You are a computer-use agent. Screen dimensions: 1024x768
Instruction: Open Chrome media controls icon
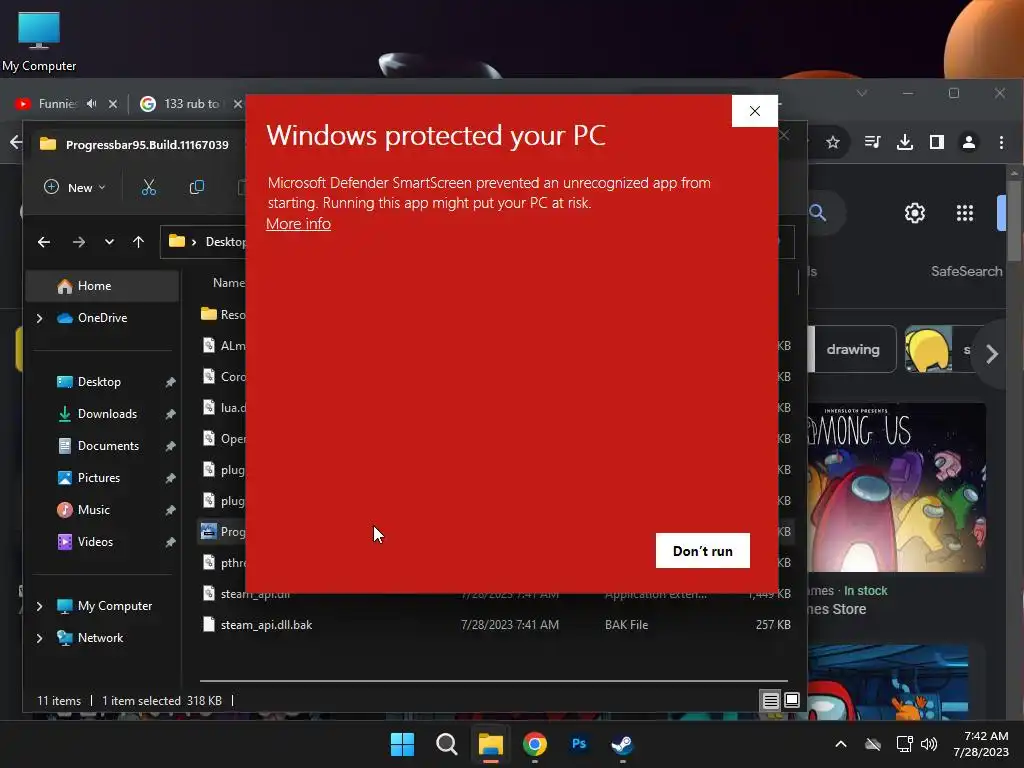pyautogui.click(x=872, y=142)
